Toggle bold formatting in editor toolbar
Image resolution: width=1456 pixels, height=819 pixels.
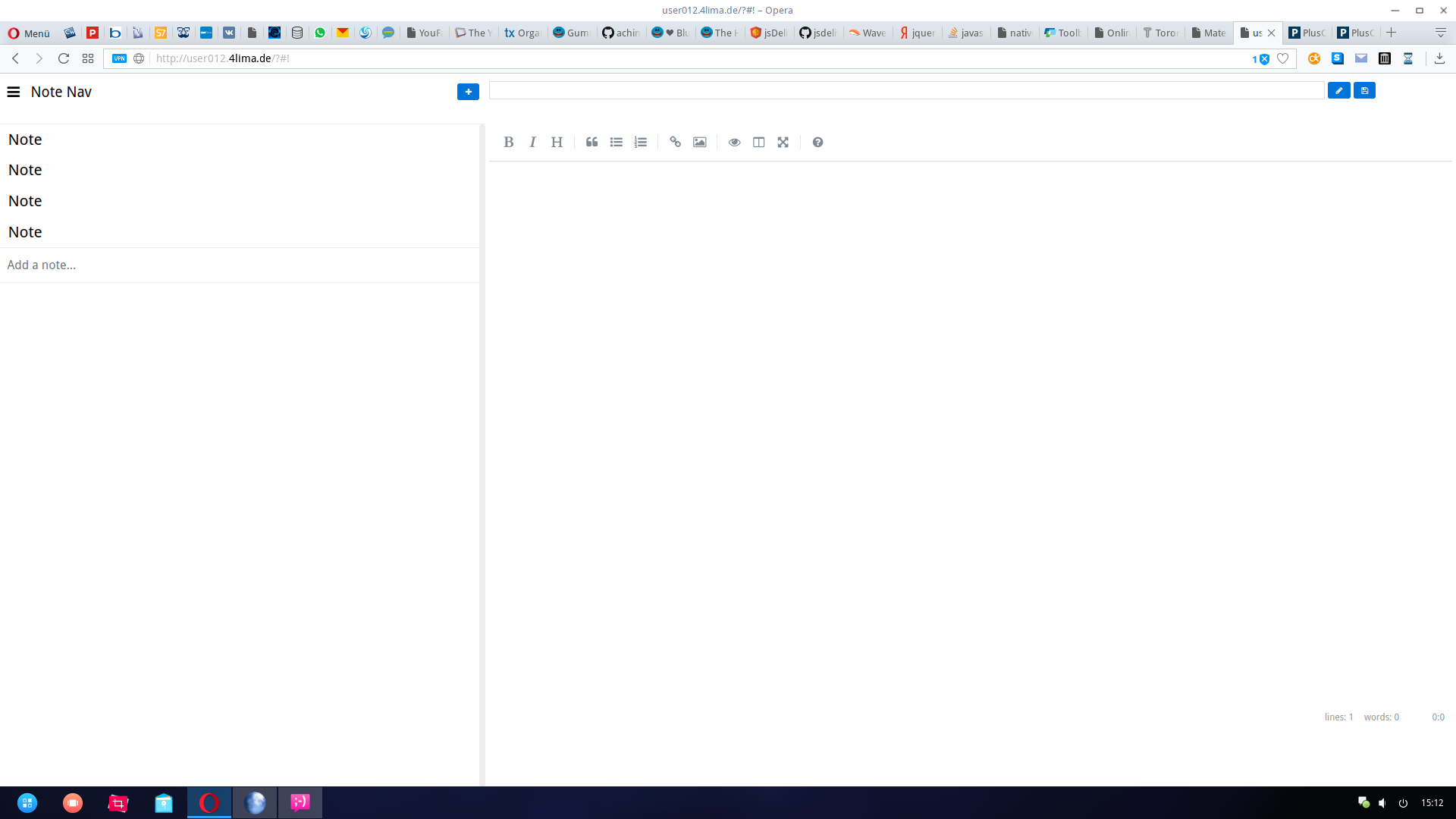(x=509, y=142)
